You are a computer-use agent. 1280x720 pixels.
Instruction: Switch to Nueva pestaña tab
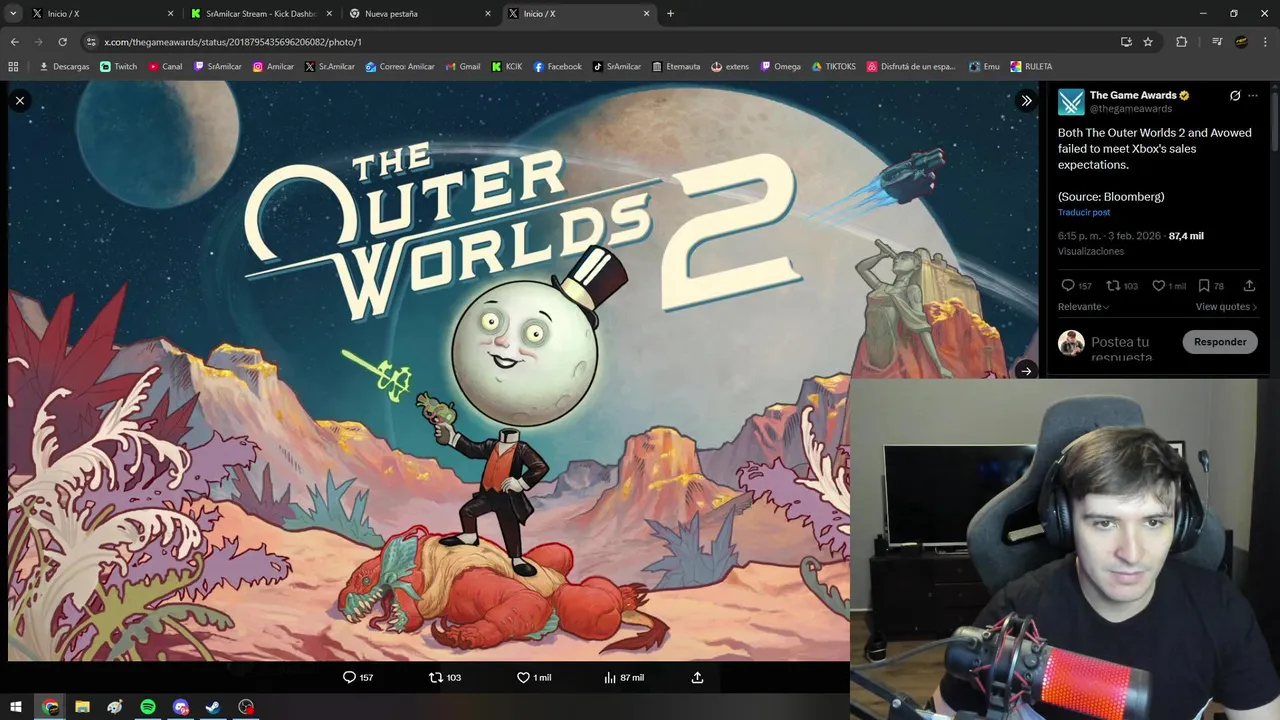(x=418, y=14)
